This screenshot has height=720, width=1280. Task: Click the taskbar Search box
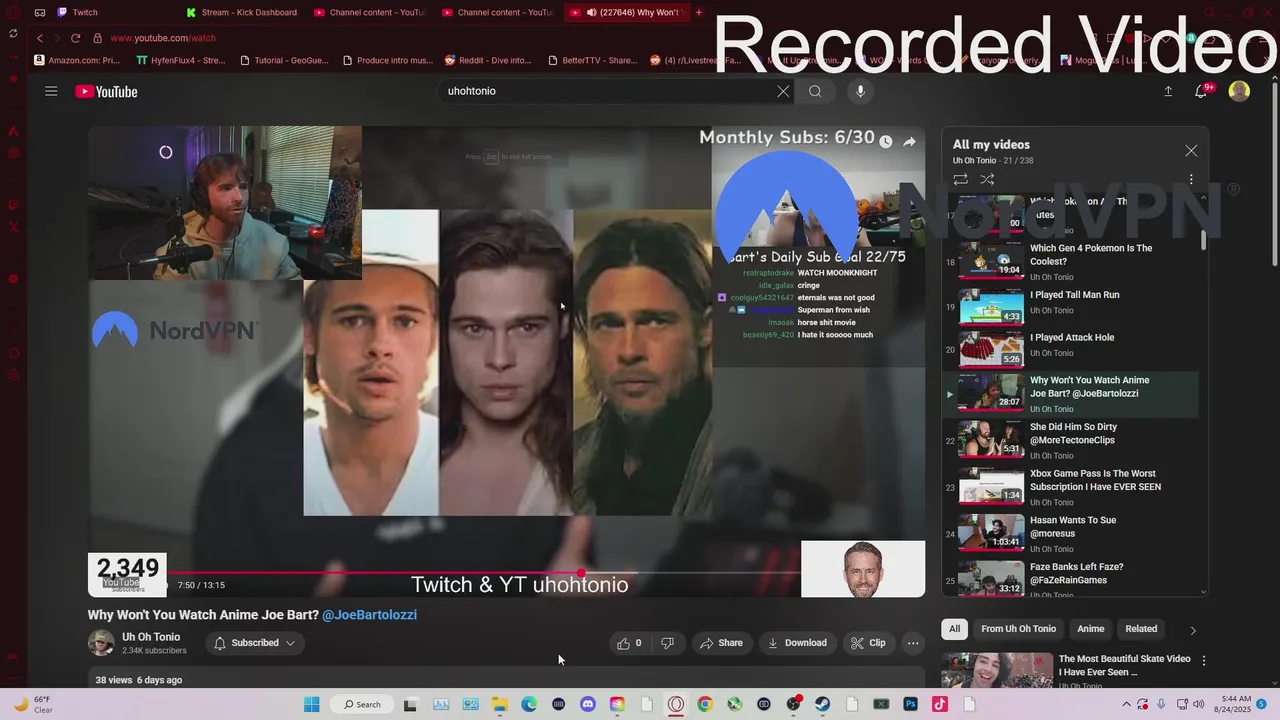point(362,704)
